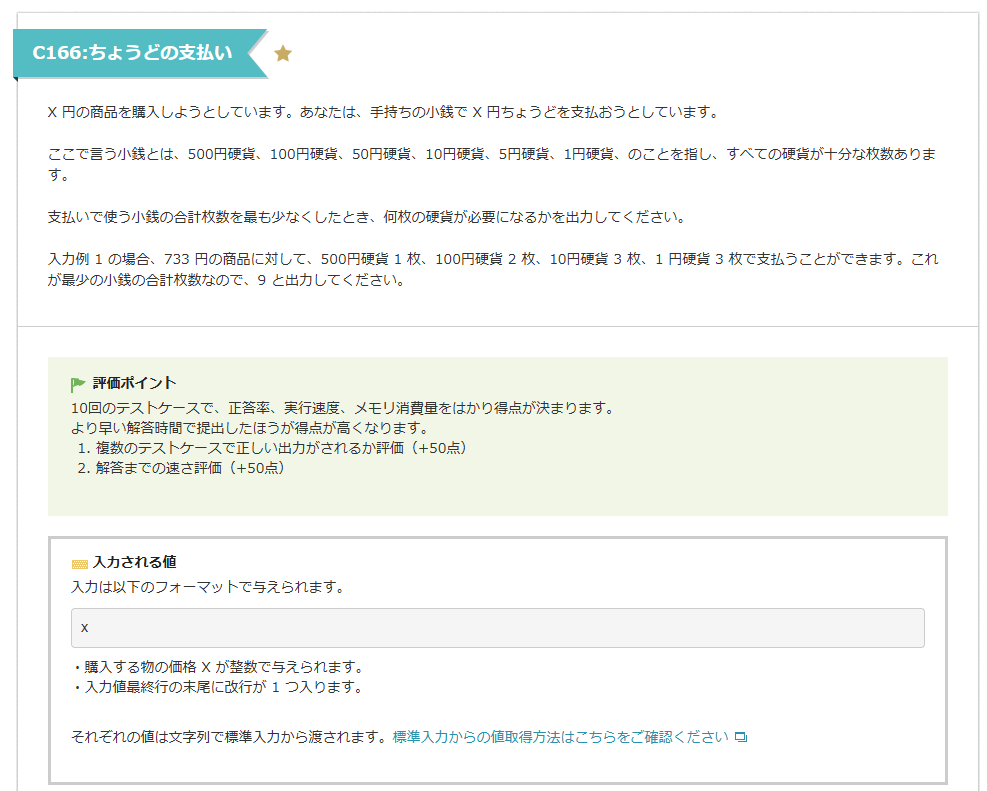Click the sentence 入力は以下のフォーマットで与えられます
Viewport: 987px width, 791px height.
click(208, 587)
